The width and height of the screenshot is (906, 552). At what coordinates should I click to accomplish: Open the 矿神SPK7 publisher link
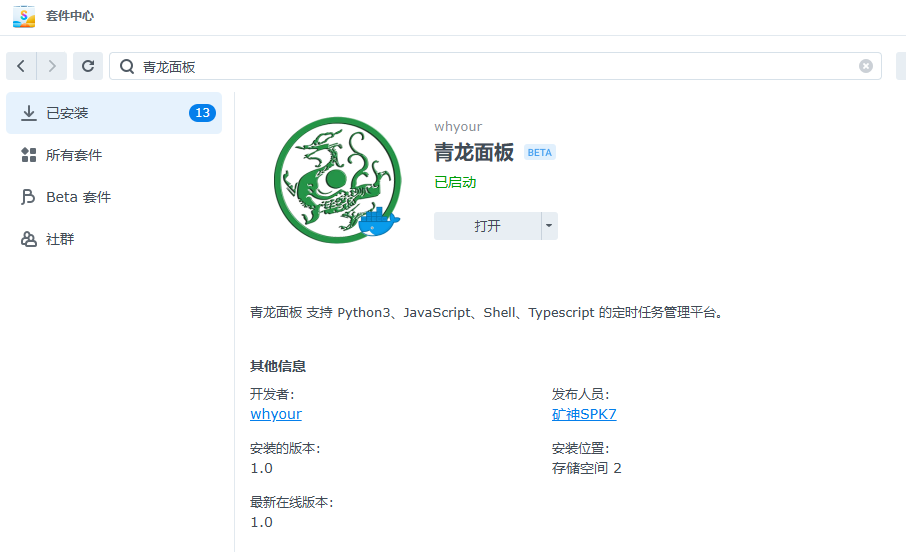584,414
